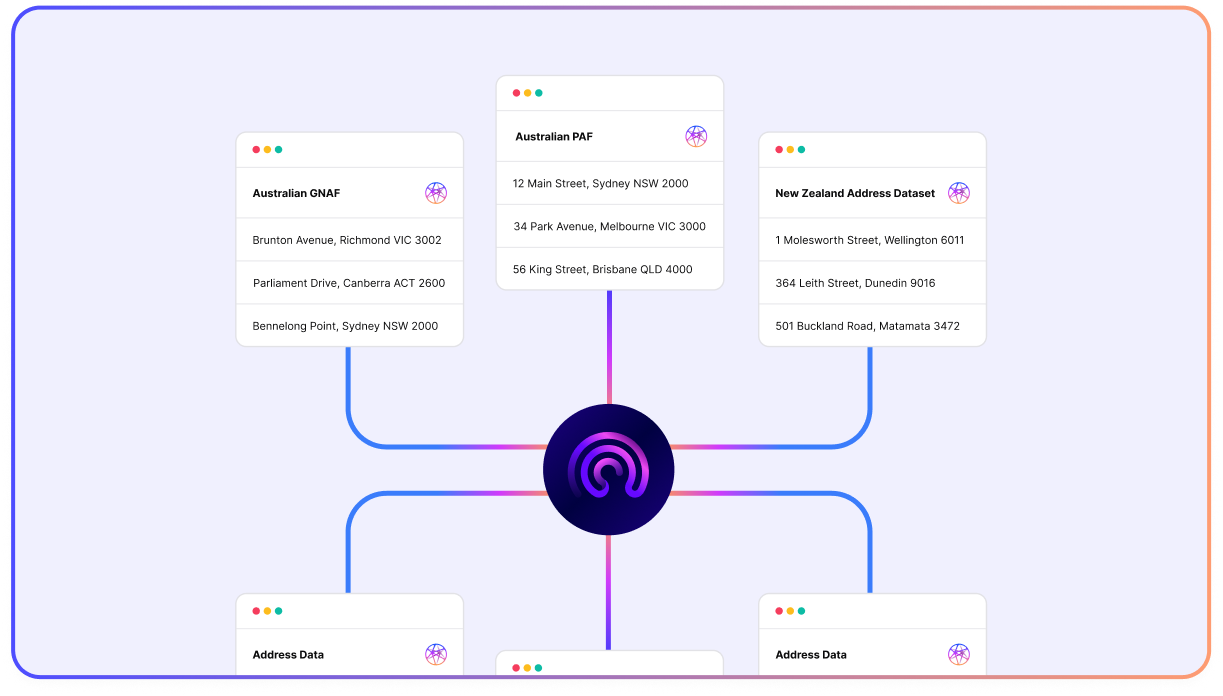Click the green dot on New Zealand Address card
Viewport: 1223px width, 696px height.
coord(802,150)
